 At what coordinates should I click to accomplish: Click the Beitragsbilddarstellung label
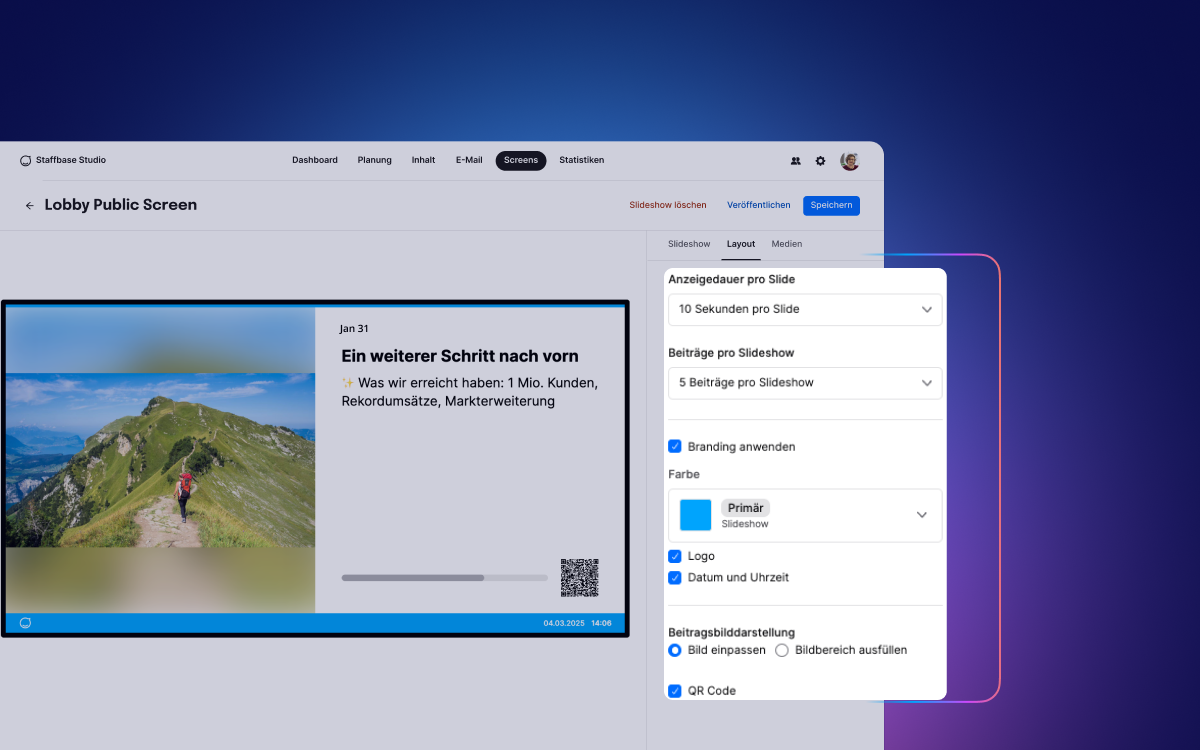point(732,633)
